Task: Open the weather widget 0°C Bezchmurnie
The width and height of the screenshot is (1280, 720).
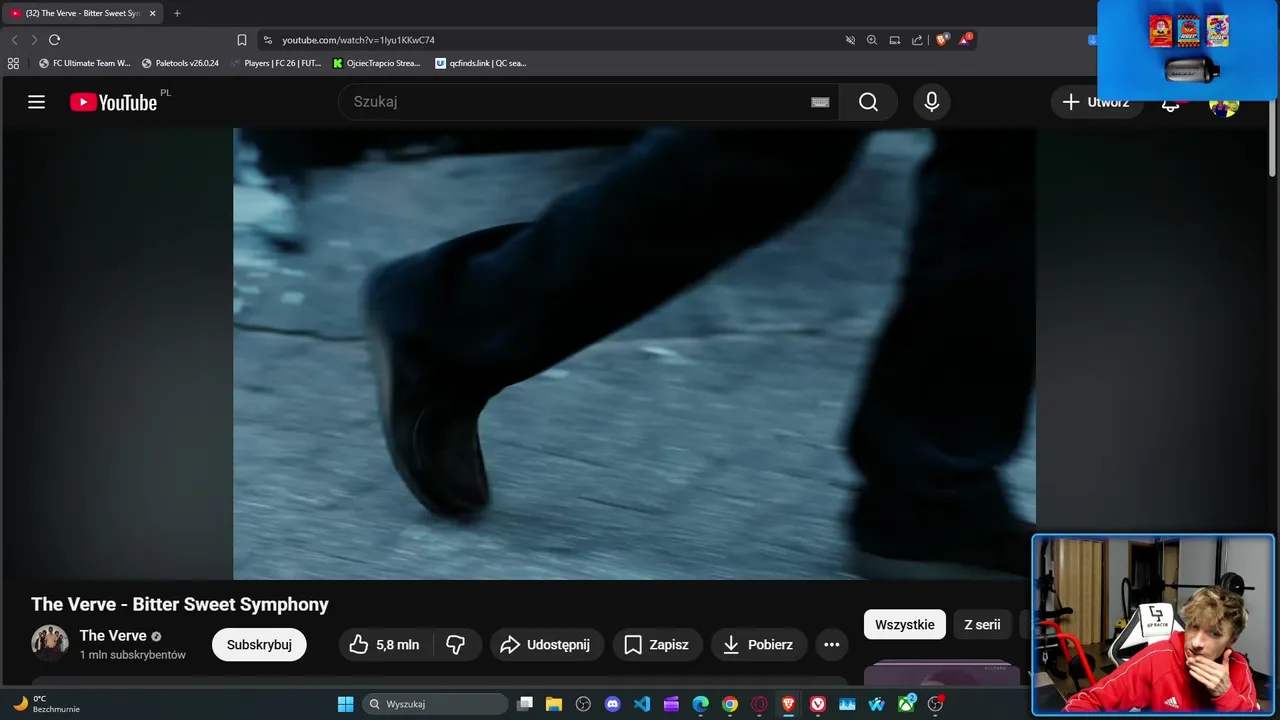Action: (x=46, y=704)
